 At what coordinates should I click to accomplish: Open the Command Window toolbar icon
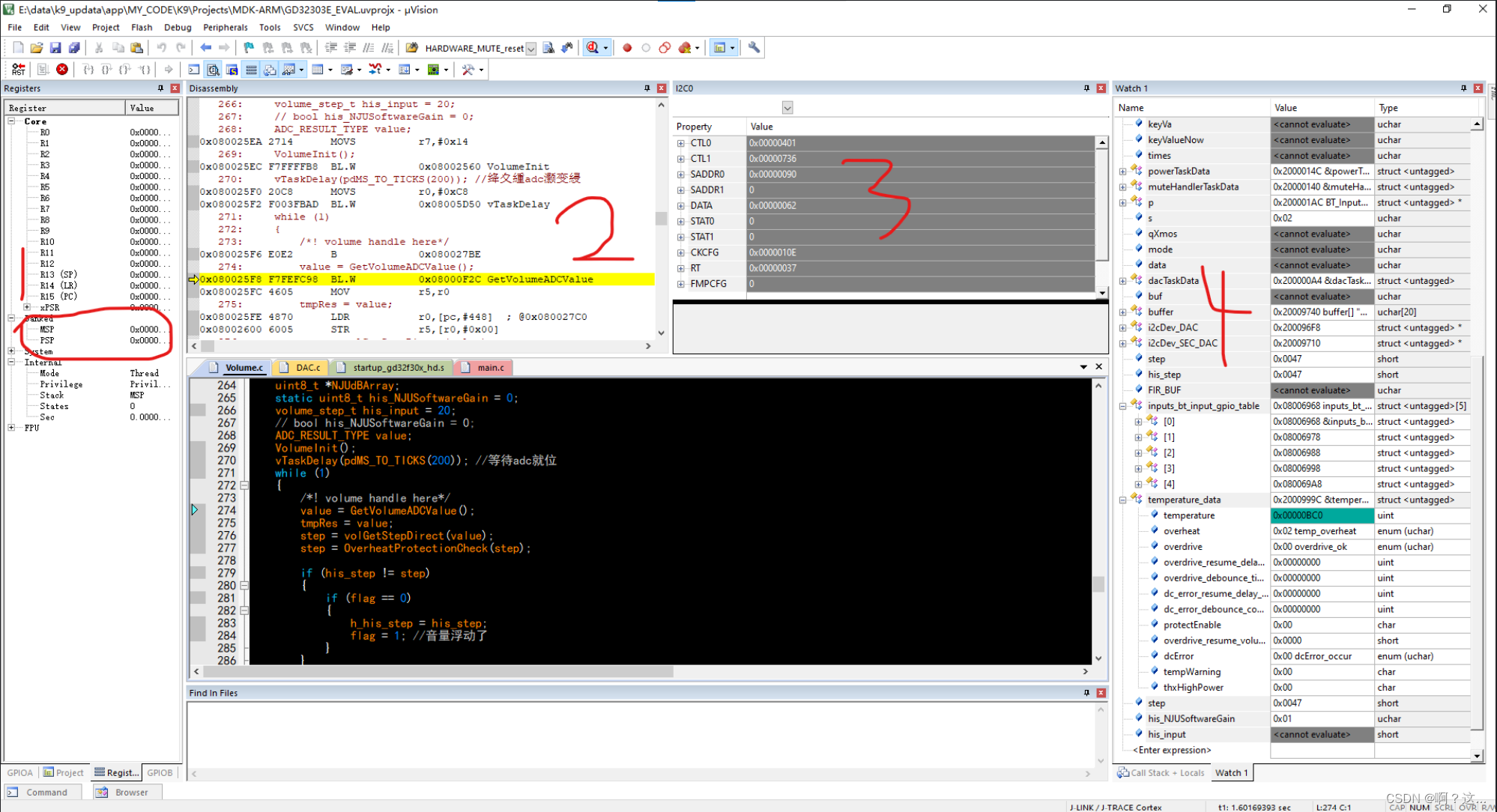point(193,70)
